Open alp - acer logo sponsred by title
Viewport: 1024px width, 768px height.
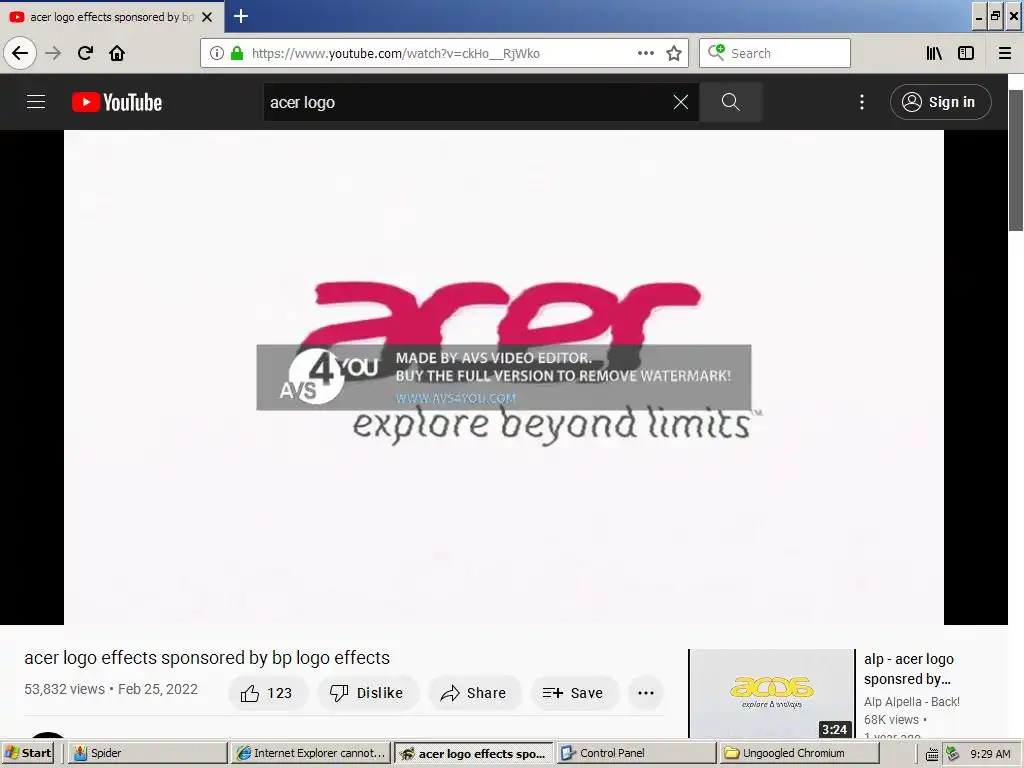pyautogui.click(x=908, y=669)
